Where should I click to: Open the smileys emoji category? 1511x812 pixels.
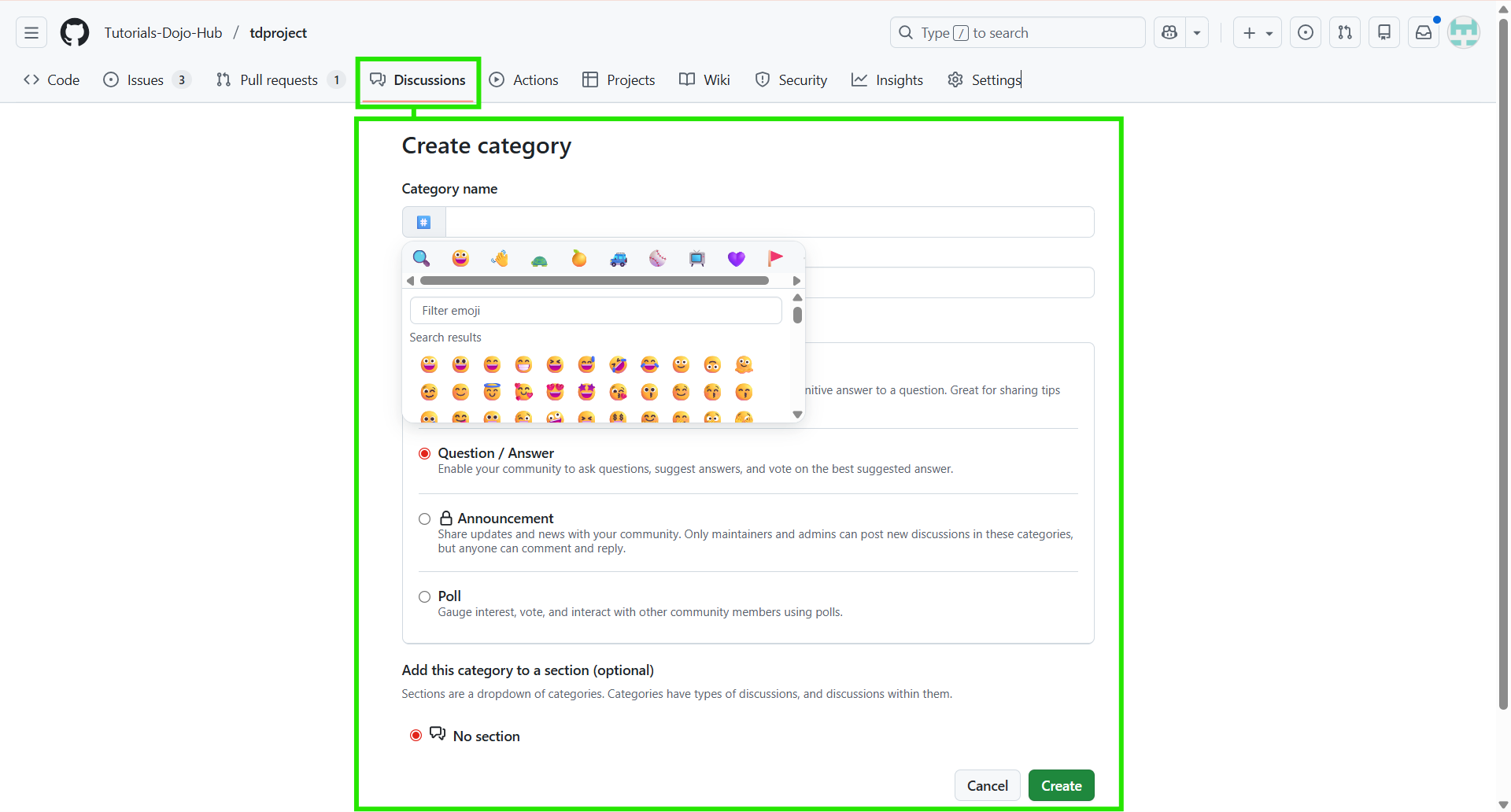460,258
